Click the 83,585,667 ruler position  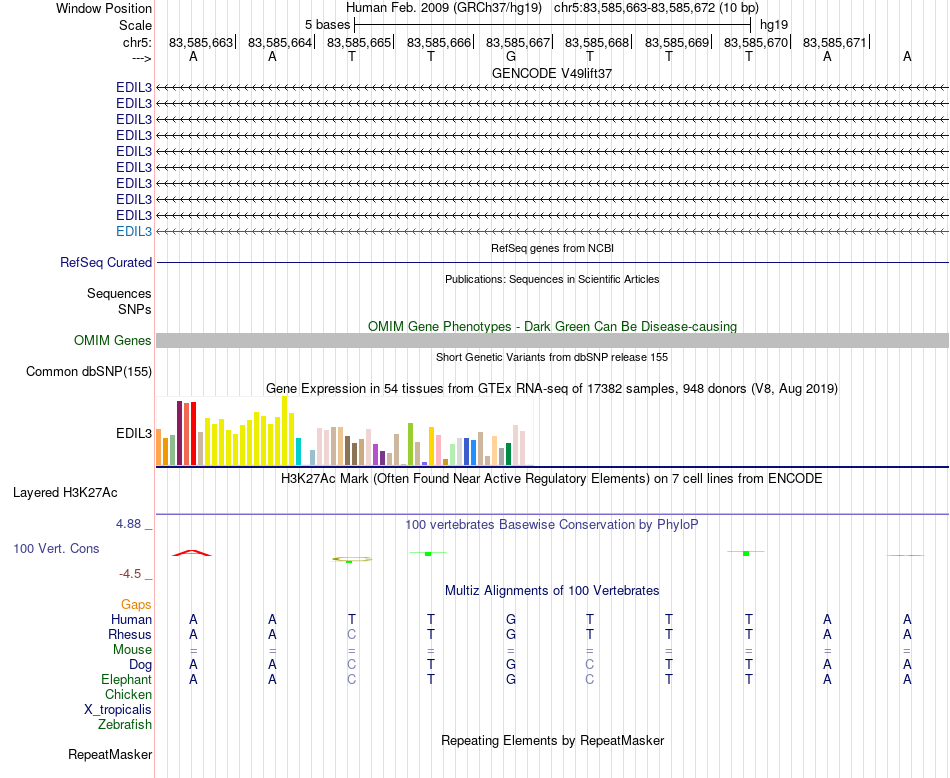(x=517, y=42)
